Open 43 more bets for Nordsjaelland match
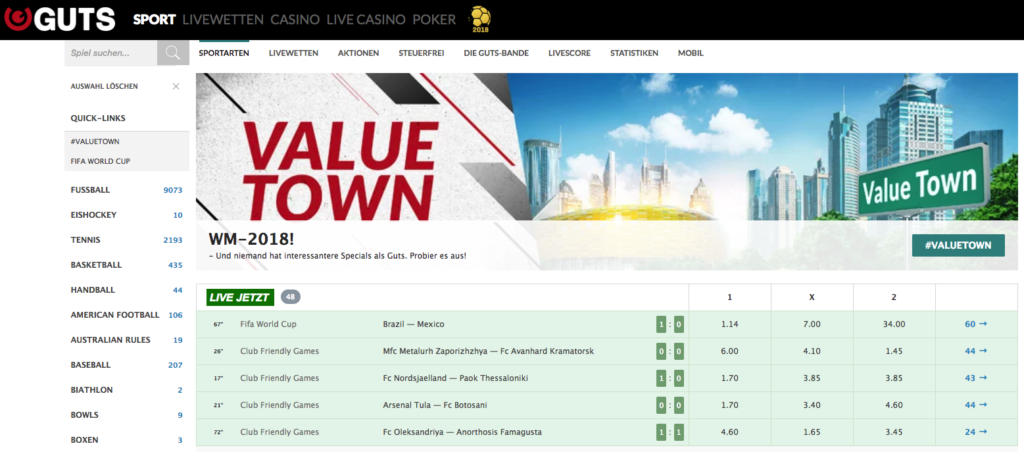The width and height of the screenshot is (1024, 452). point(976,378)
